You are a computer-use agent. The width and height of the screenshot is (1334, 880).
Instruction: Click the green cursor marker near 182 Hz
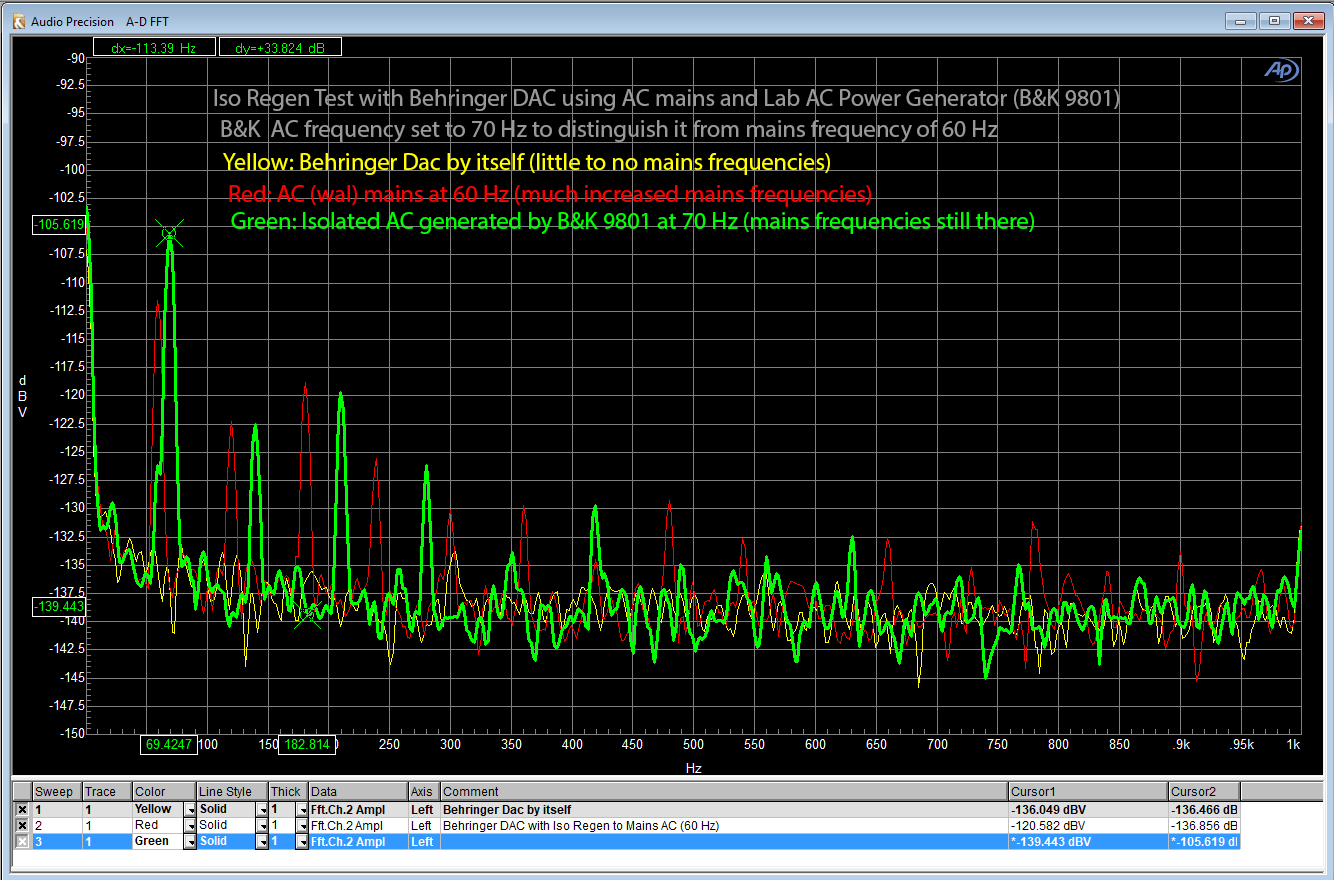point(308,615)
